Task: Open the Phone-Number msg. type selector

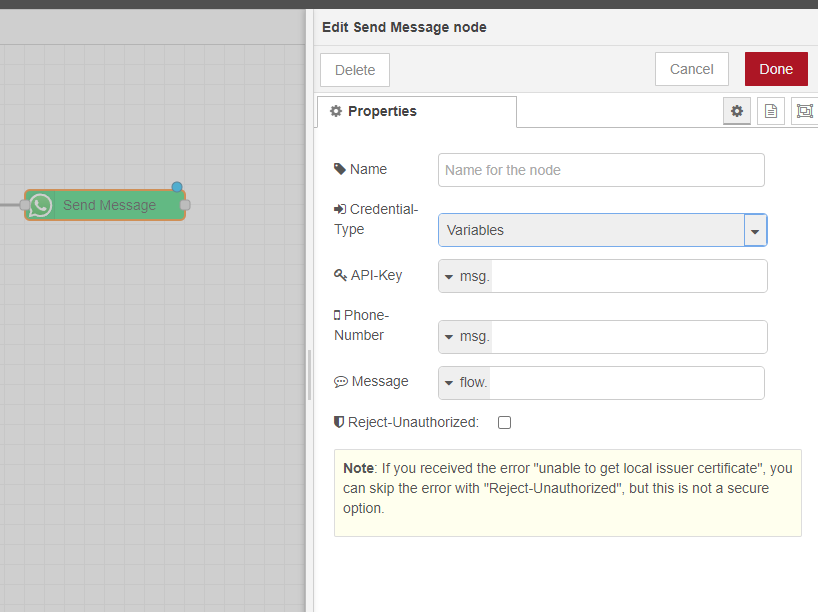Action: tap(466, 337)
